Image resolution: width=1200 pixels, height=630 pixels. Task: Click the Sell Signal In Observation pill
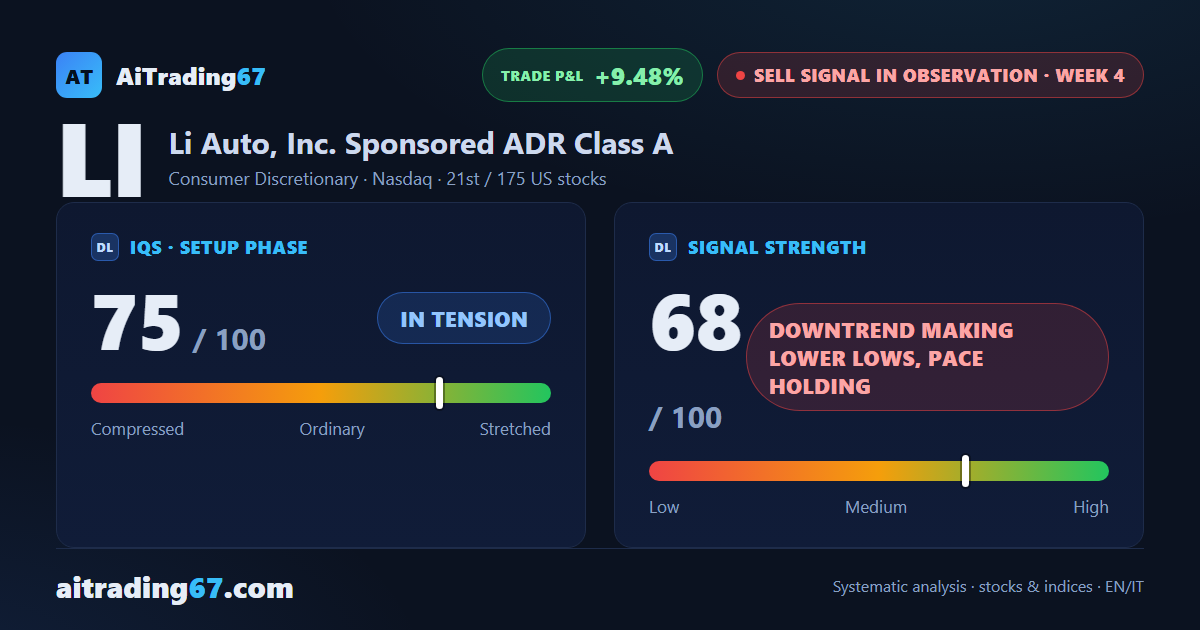click(x=930, y=75)
